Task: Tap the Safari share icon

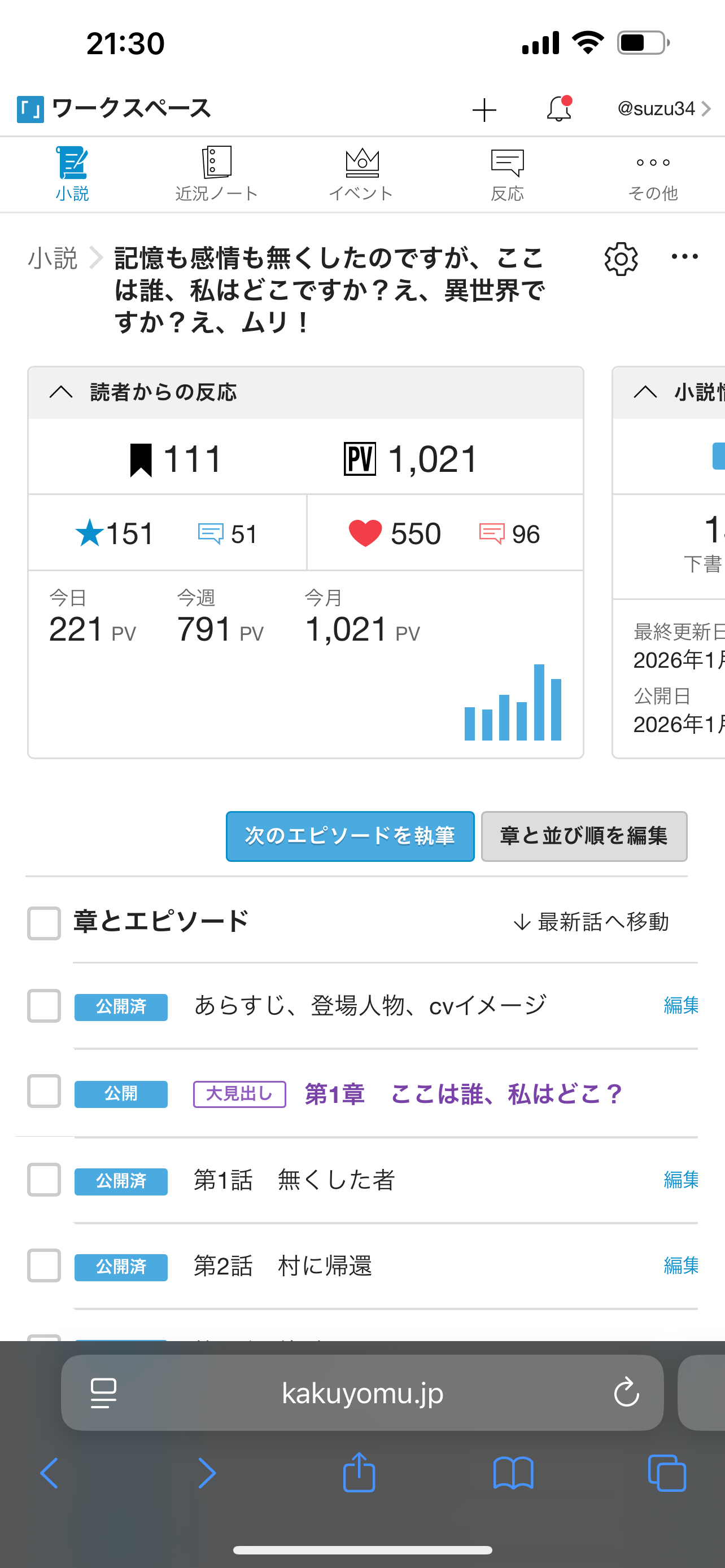Action: click(x=359, y=1473)
